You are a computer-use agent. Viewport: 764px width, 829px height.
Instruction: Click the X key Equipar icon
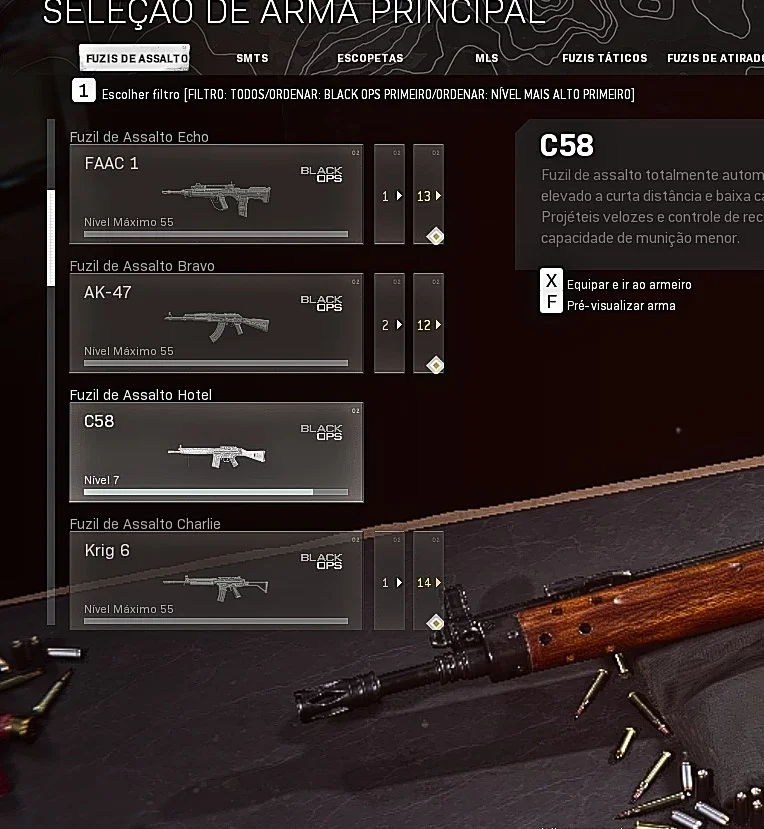[551, 280]
